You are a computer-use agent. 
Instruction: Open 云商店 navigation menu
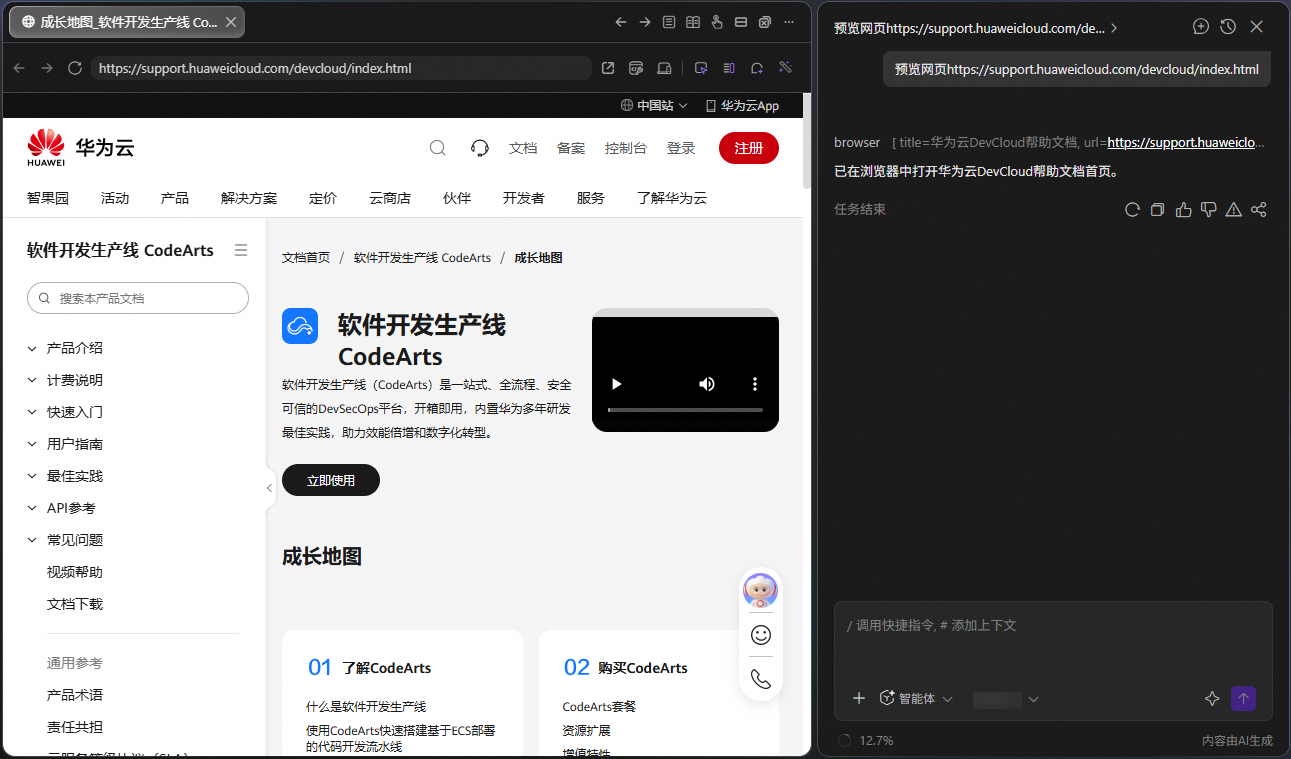[390, 198]
